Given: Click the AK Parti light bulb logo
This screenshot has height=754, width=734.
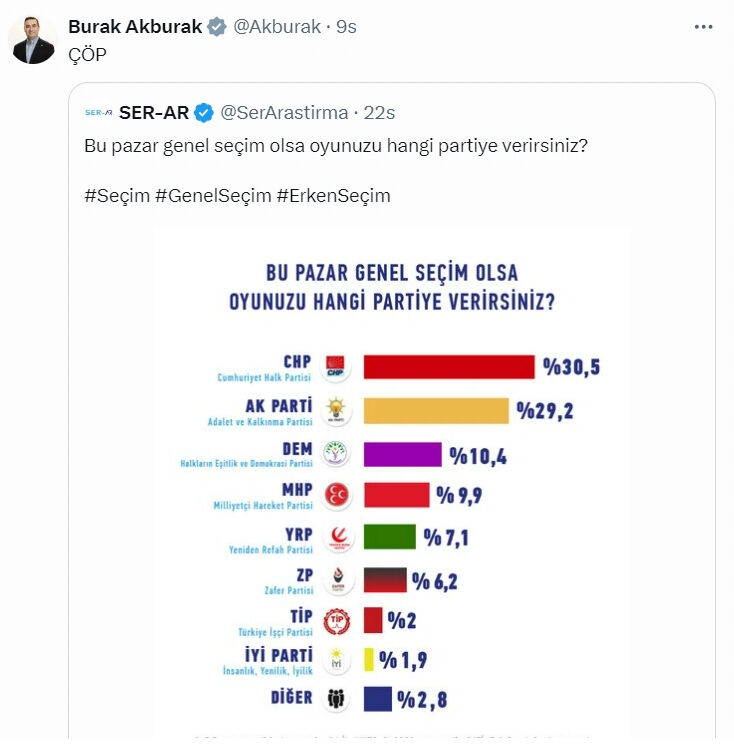Looking at the screenshot, I should pos(338,410).
